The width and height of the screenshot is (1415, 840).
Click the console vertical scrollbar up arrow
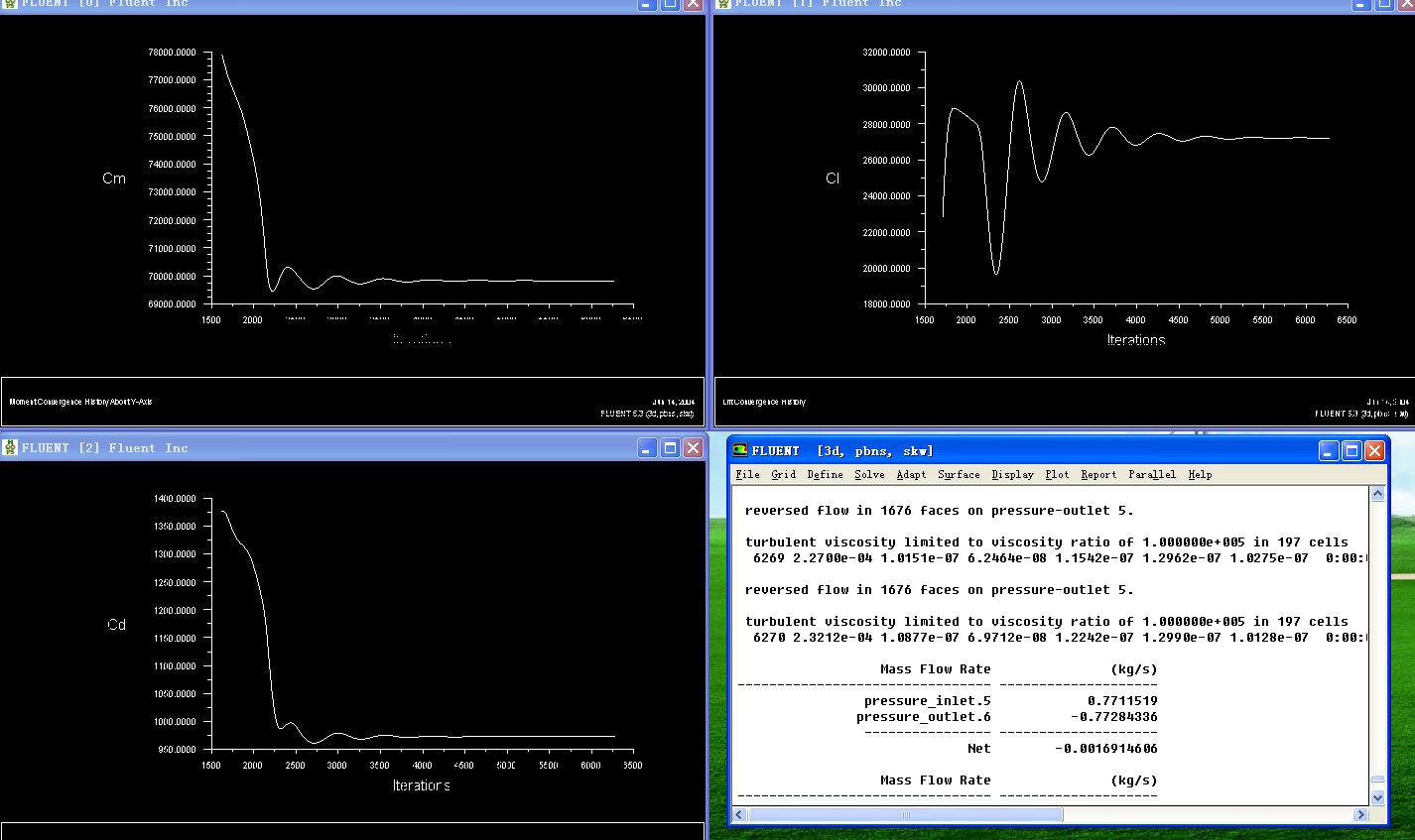(1377, 494)
